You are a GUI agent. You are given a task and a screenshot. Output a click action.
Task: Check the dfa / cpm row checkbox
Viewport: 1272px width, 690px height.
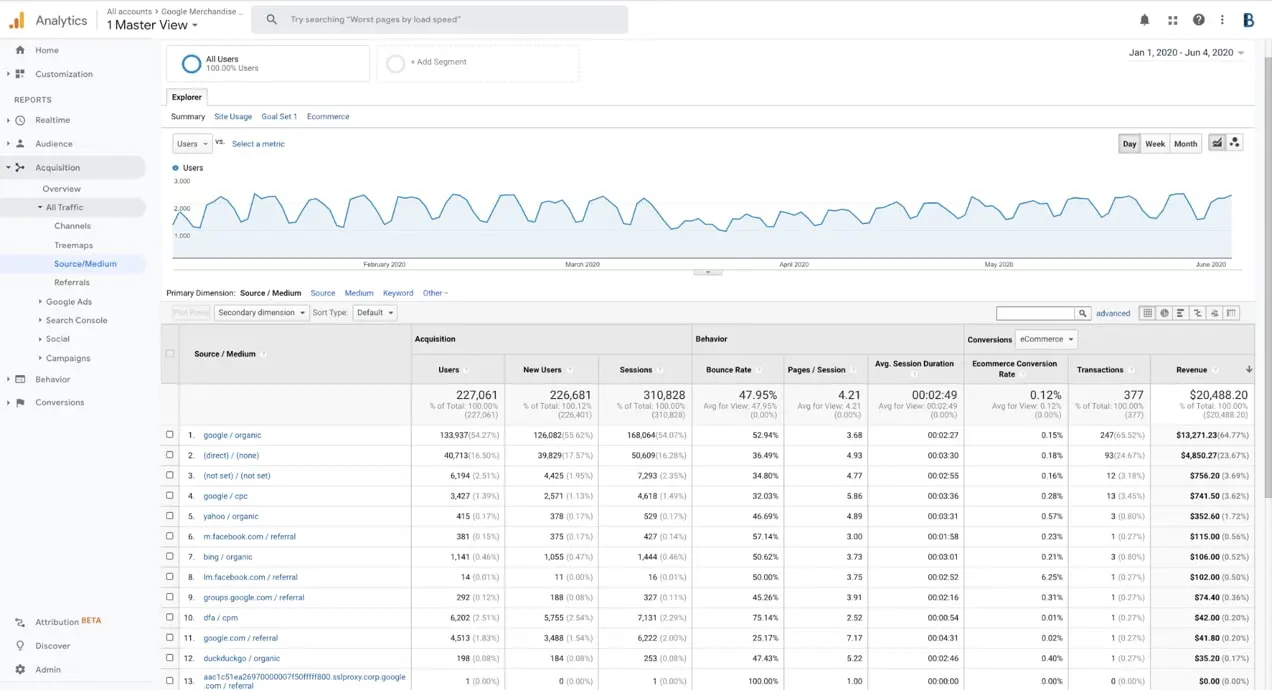(170, 617)
